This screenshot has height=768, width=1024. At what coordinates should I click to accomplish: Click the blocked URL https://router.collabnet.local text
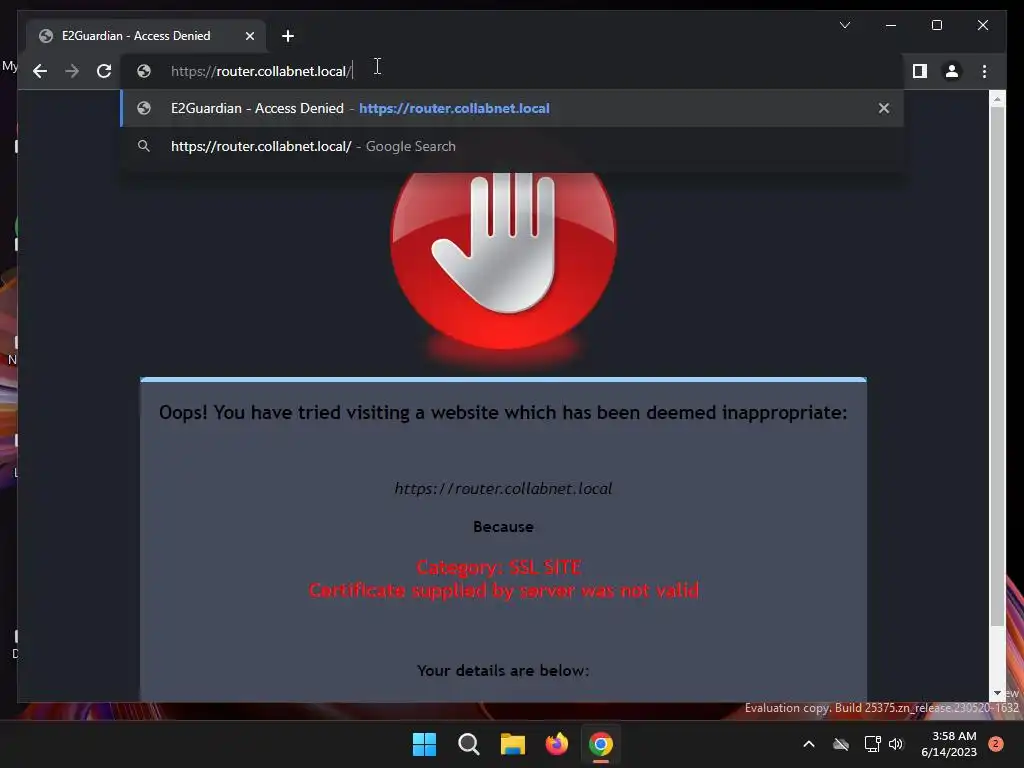click(503, 488)
